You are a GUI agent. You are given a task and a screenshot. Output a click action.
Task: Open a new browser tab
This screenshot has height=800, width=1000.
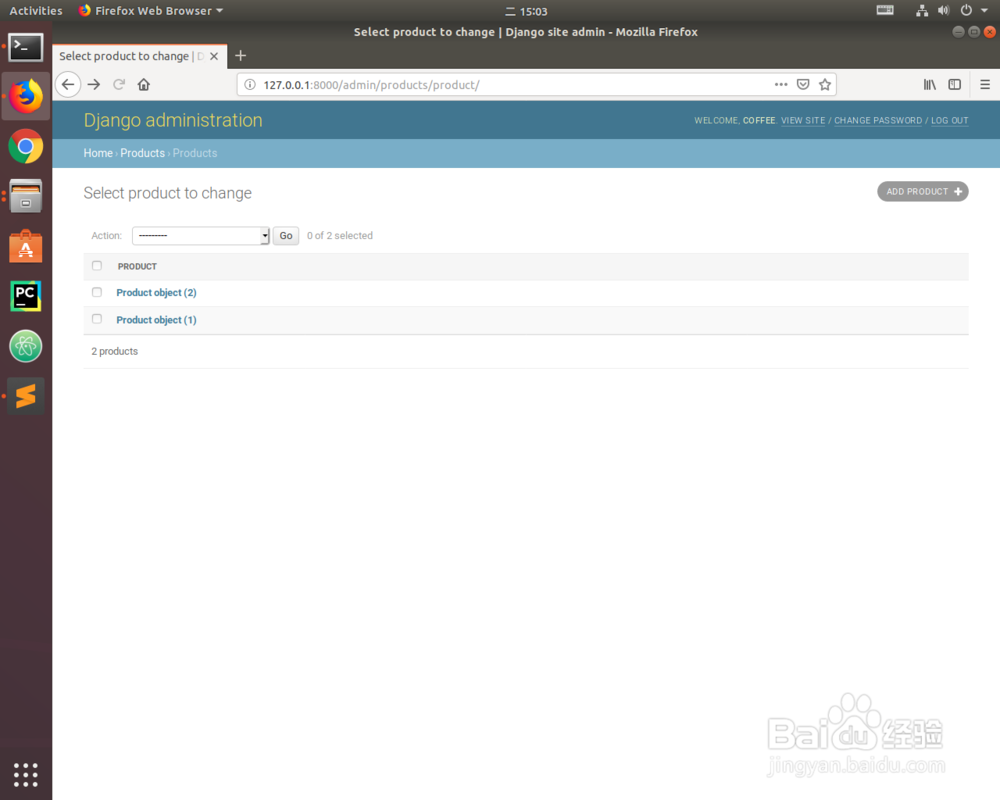click(240, 56)
